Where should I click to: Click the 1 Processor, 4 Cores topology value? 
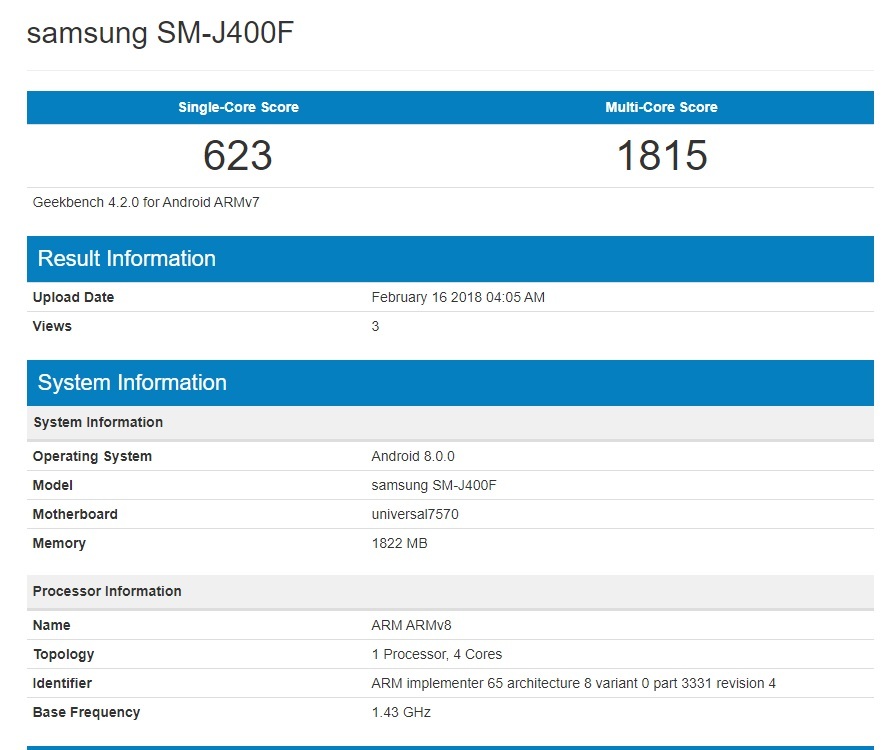point(436,654)
